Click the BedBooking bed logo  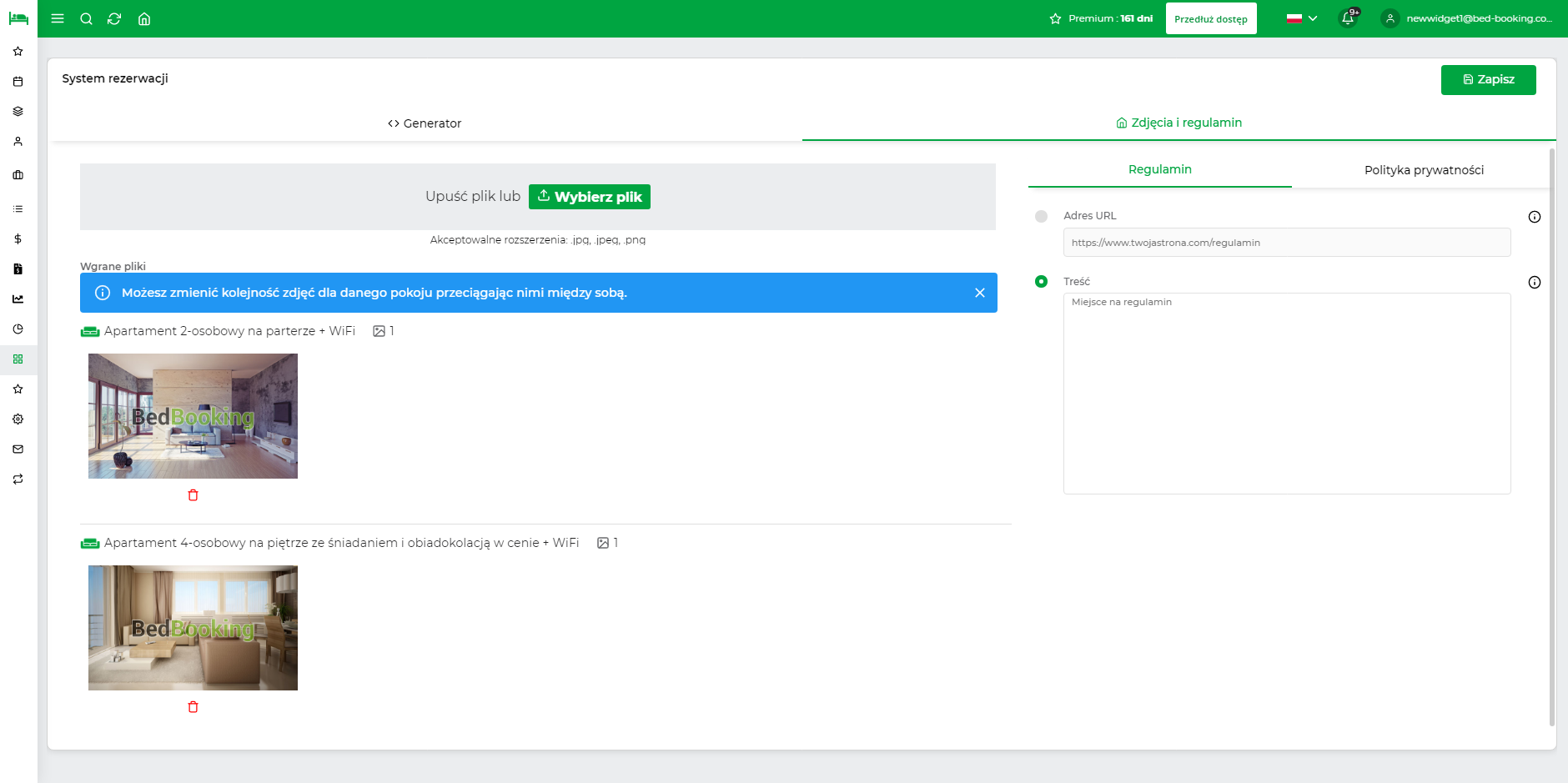click(18, 18)
